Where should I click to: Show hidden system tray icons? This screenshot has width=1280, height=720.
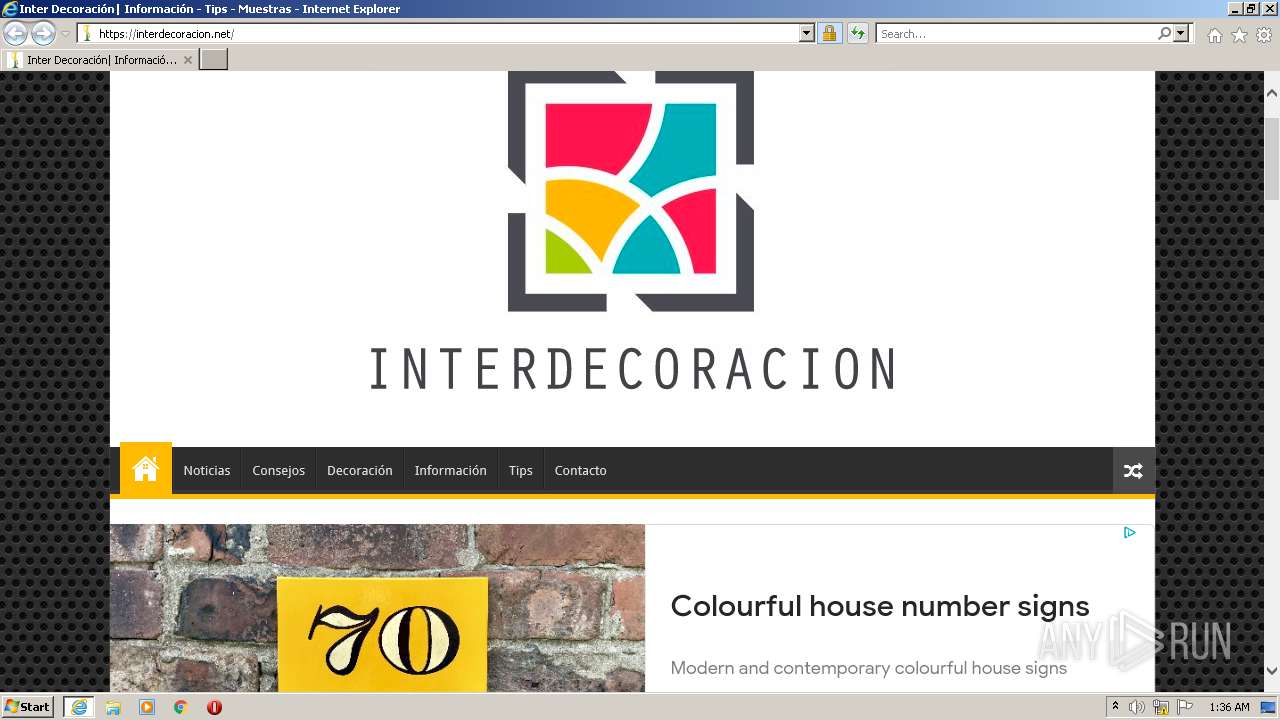coord(1115,707)
